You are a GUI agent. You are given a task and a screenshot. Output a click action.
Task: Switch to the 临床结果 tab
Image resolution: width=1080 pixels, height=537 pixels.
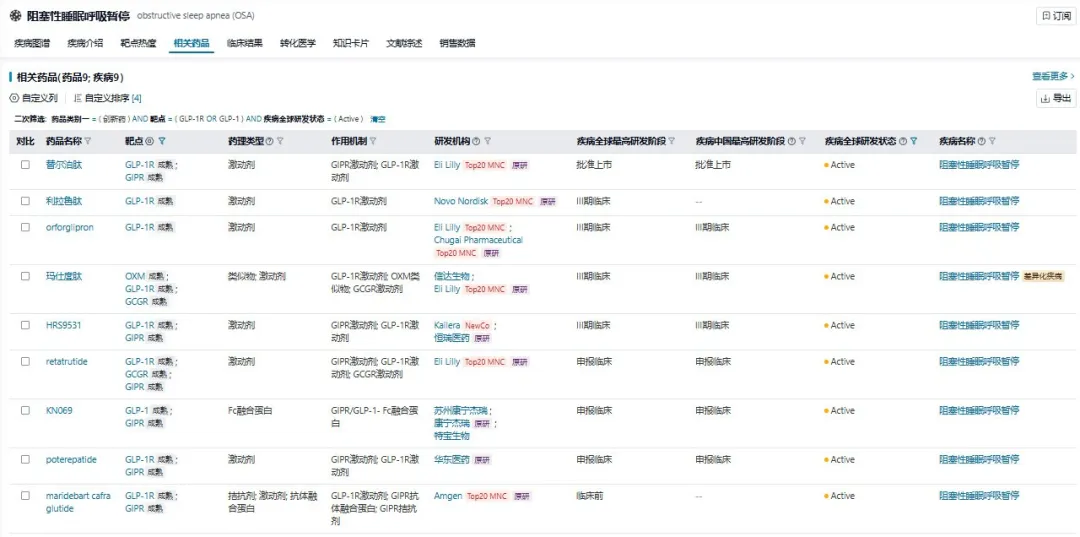click(x=244, y=43)
